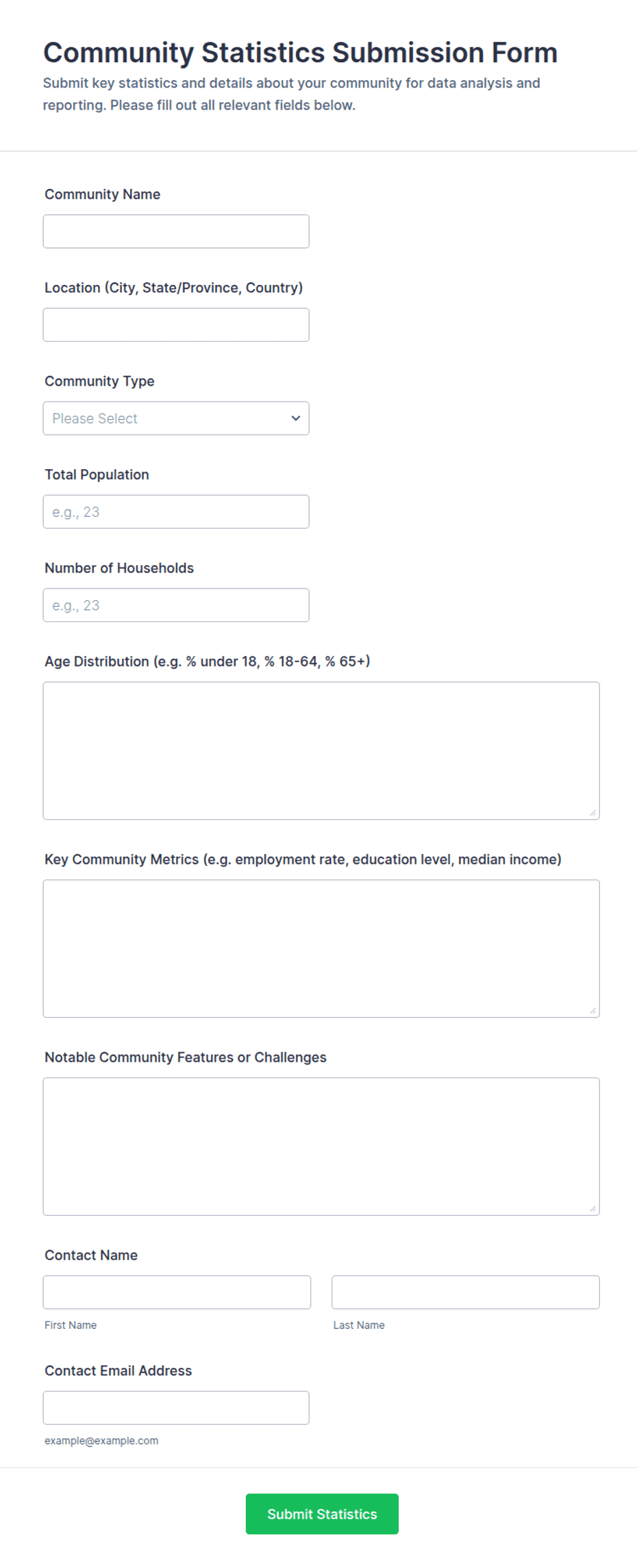This screenshot has height=1568, width=637.
Task: Click the Notable Features resize handle
Action: point(592,1208)
